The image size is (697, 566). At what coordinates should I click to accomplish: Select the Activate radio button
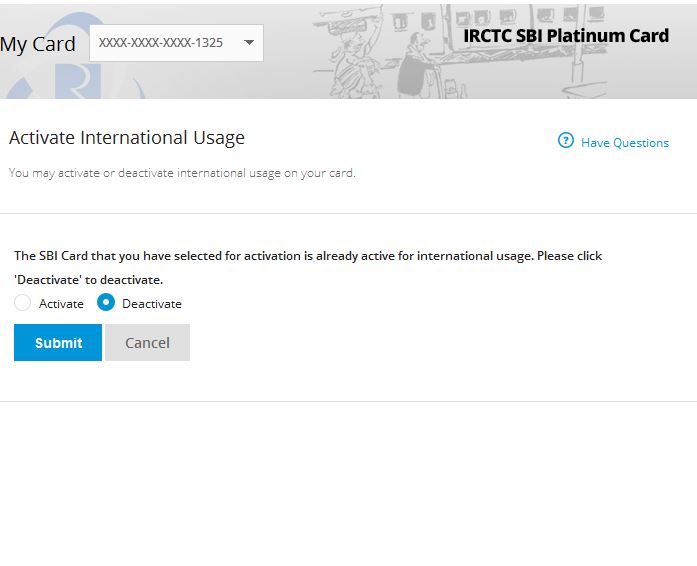(22, 302)
